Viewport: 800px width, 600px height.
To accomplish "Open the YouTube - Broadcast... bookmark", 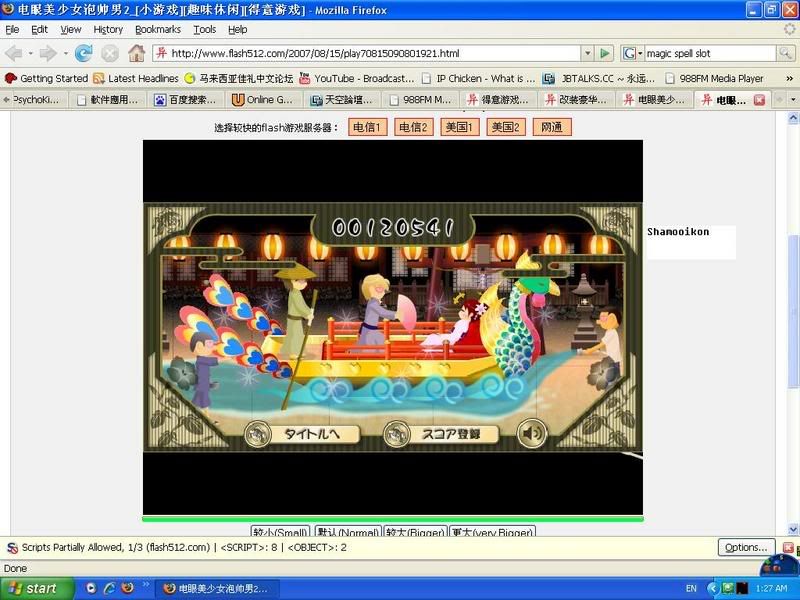I will pyautogui.click(x=356, y=79).
